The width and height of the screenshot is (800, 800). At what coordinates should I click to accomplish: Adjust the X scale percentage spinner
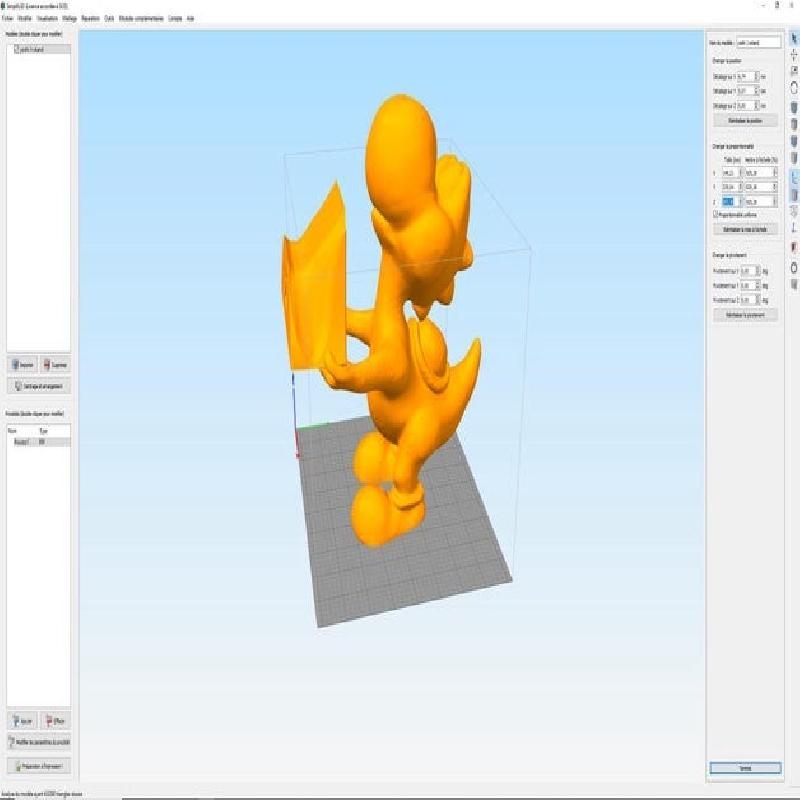tap(774, 173)
